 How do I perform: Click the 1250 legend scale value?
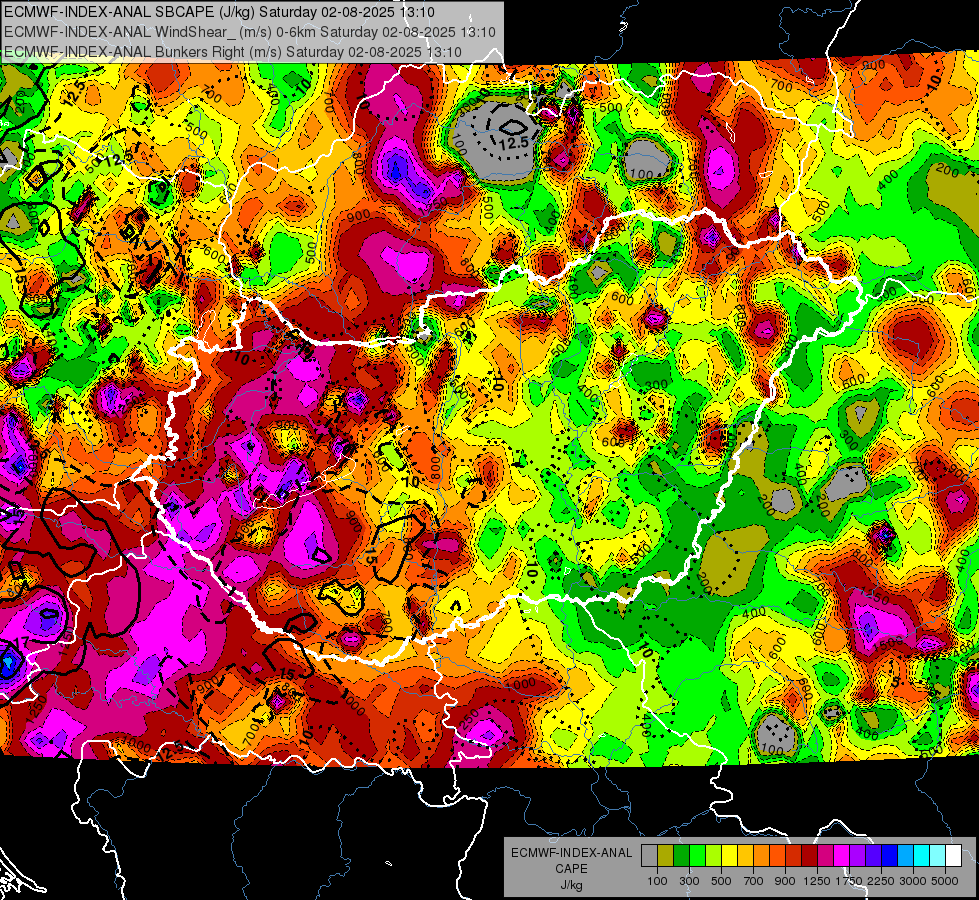(x=817, y=881)
